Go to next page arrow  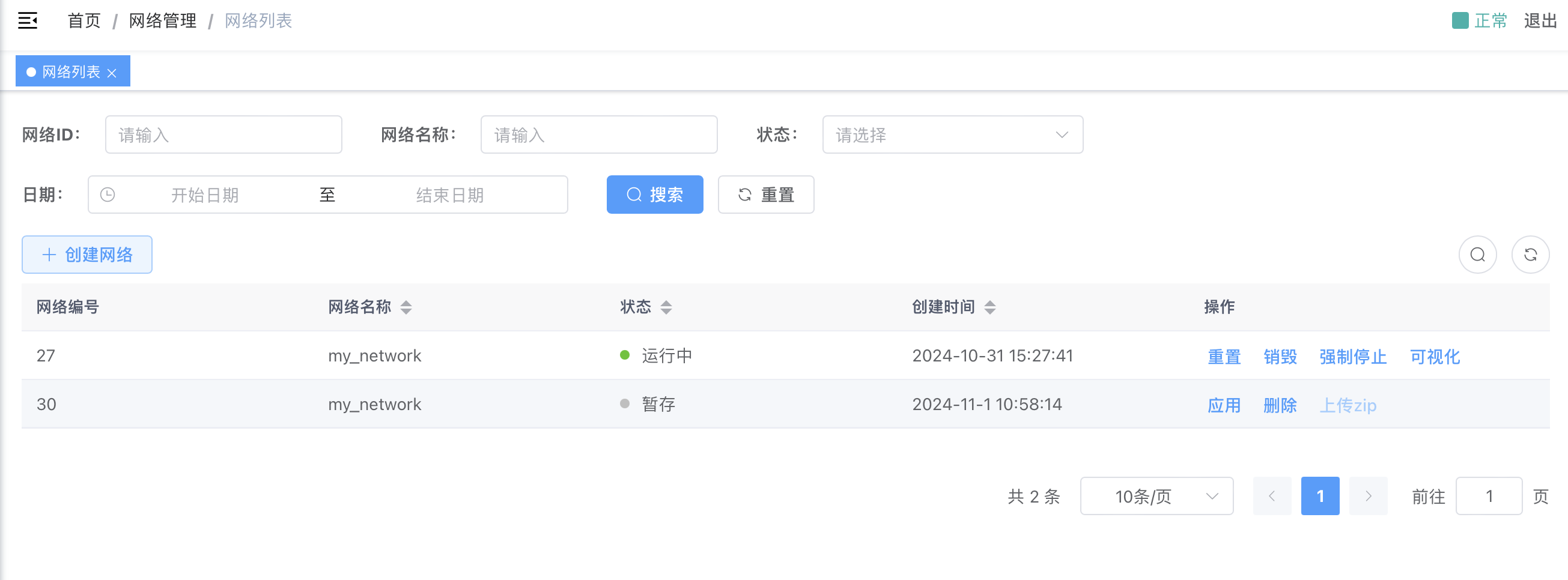(x=1368, y=496)
